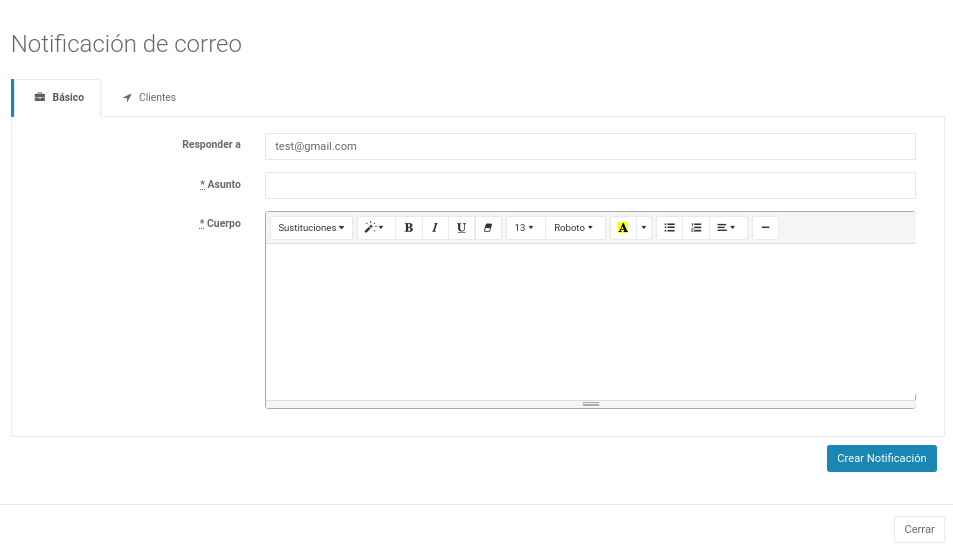Click the Responder a label
This screenshot has height=553, width=953.
pyautogui.click(x=212, y=145)
